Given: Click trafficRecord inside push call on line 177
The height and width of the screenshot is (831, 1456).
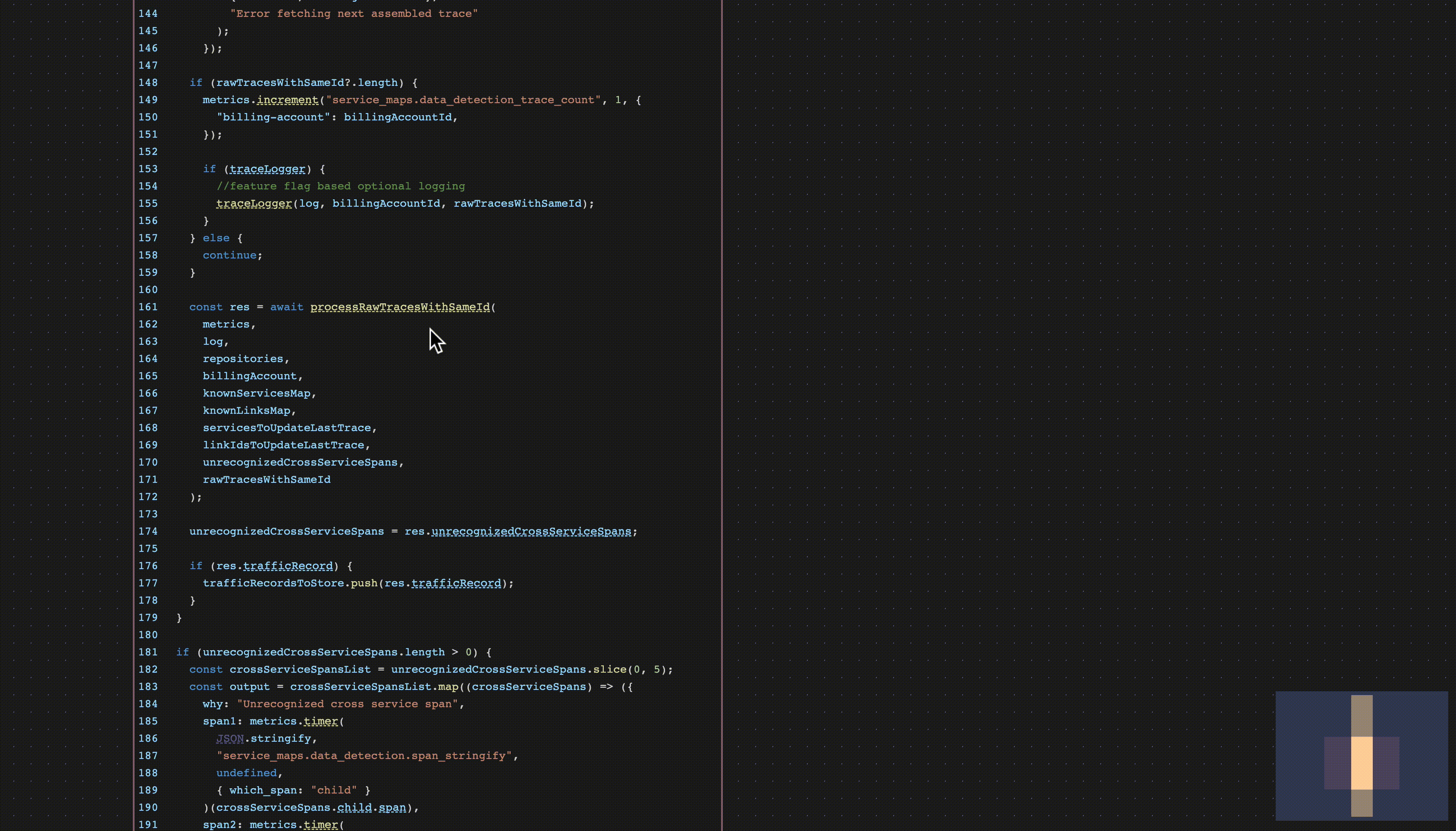Looking at the screenshot, I should 456,583.
